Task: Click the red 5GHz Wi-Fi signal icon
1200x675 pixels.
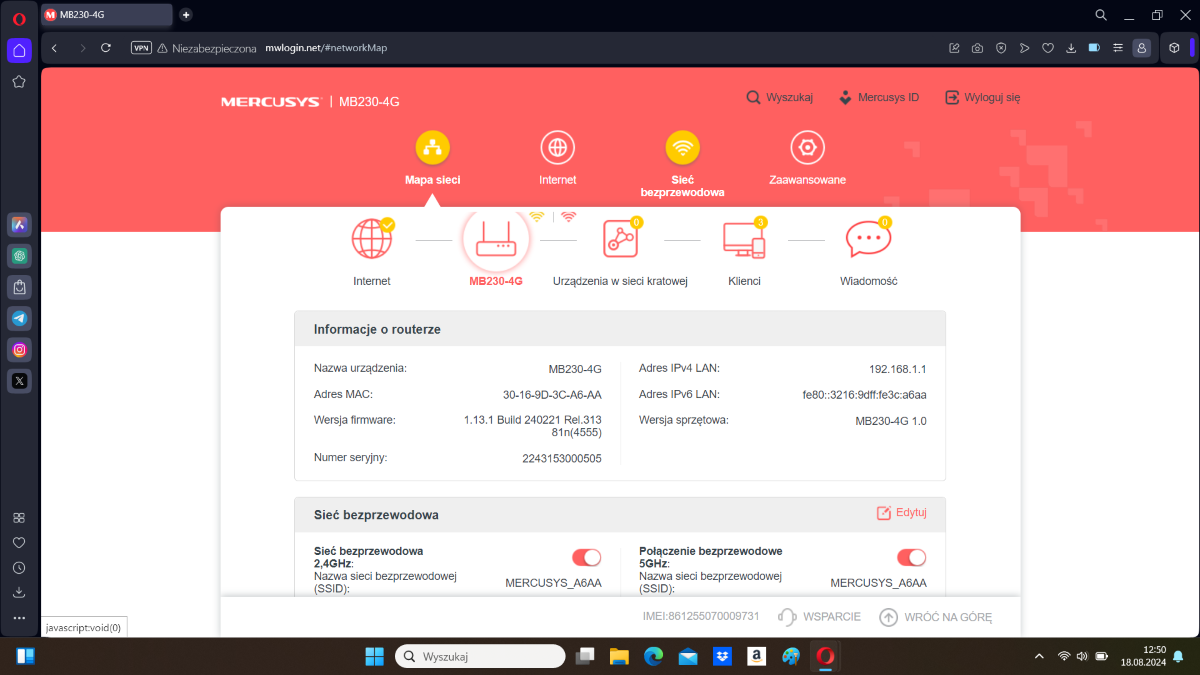Action: 568,216
